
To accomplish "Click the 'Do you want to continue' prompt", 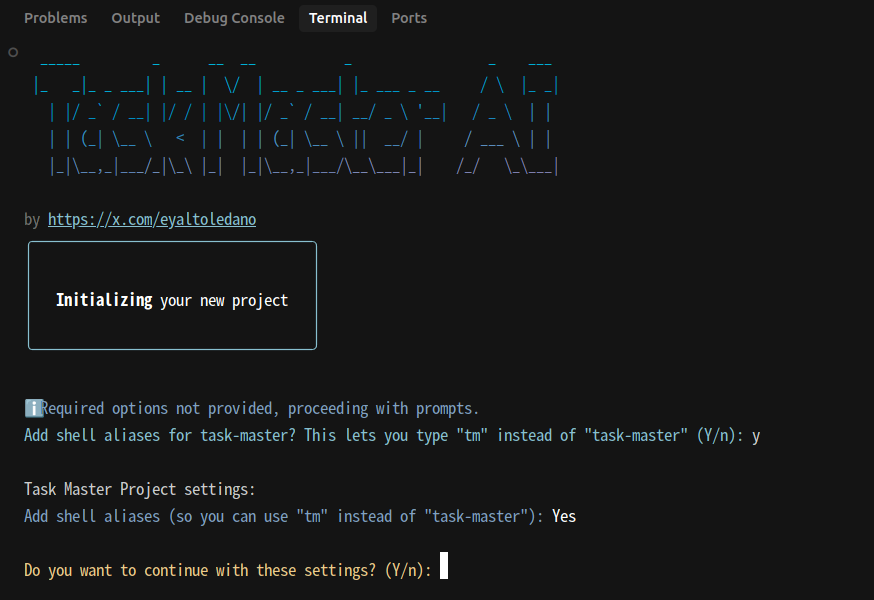I will coord(227,570).
